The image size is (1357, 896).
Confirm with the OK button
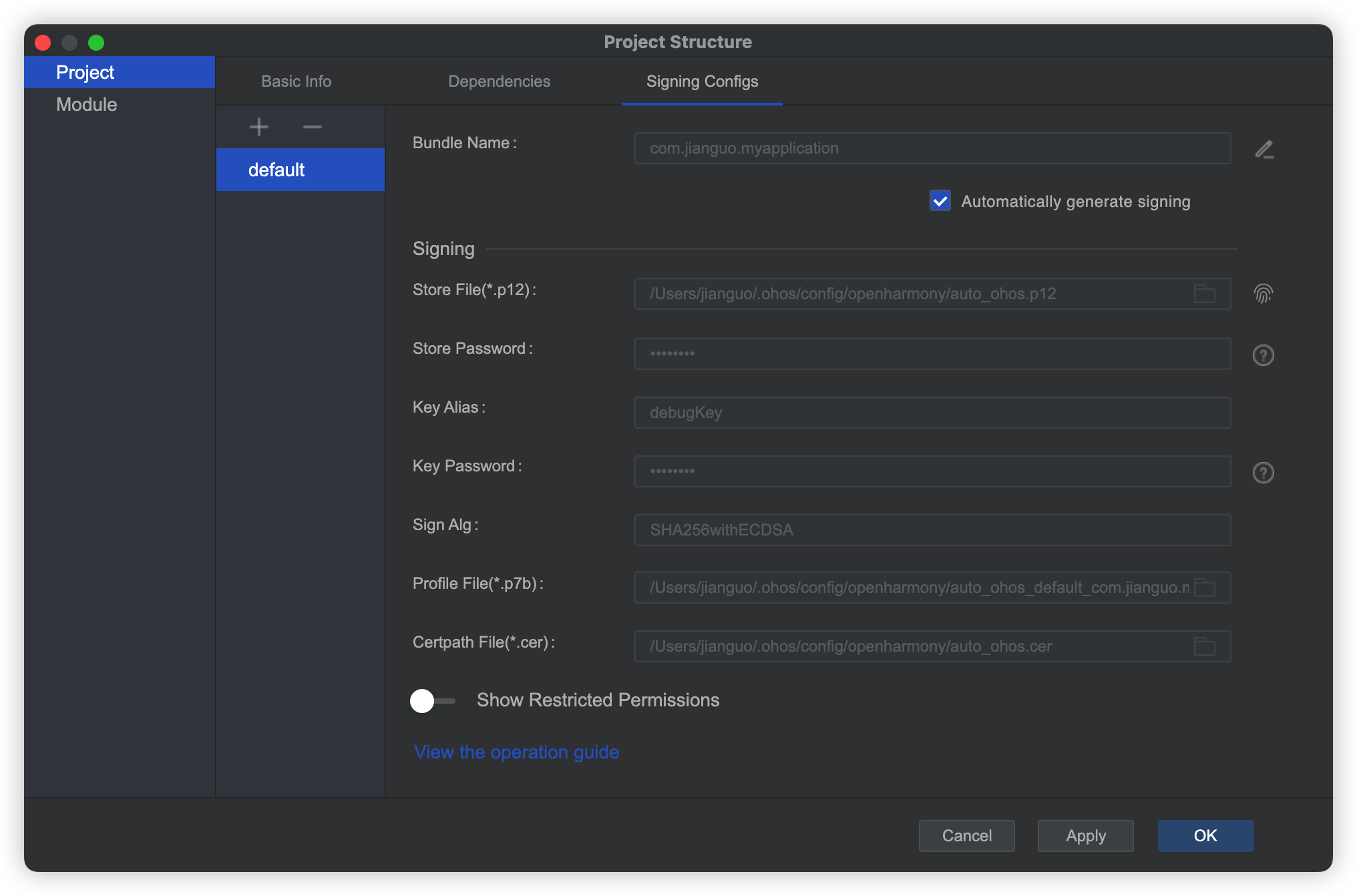1205,836
